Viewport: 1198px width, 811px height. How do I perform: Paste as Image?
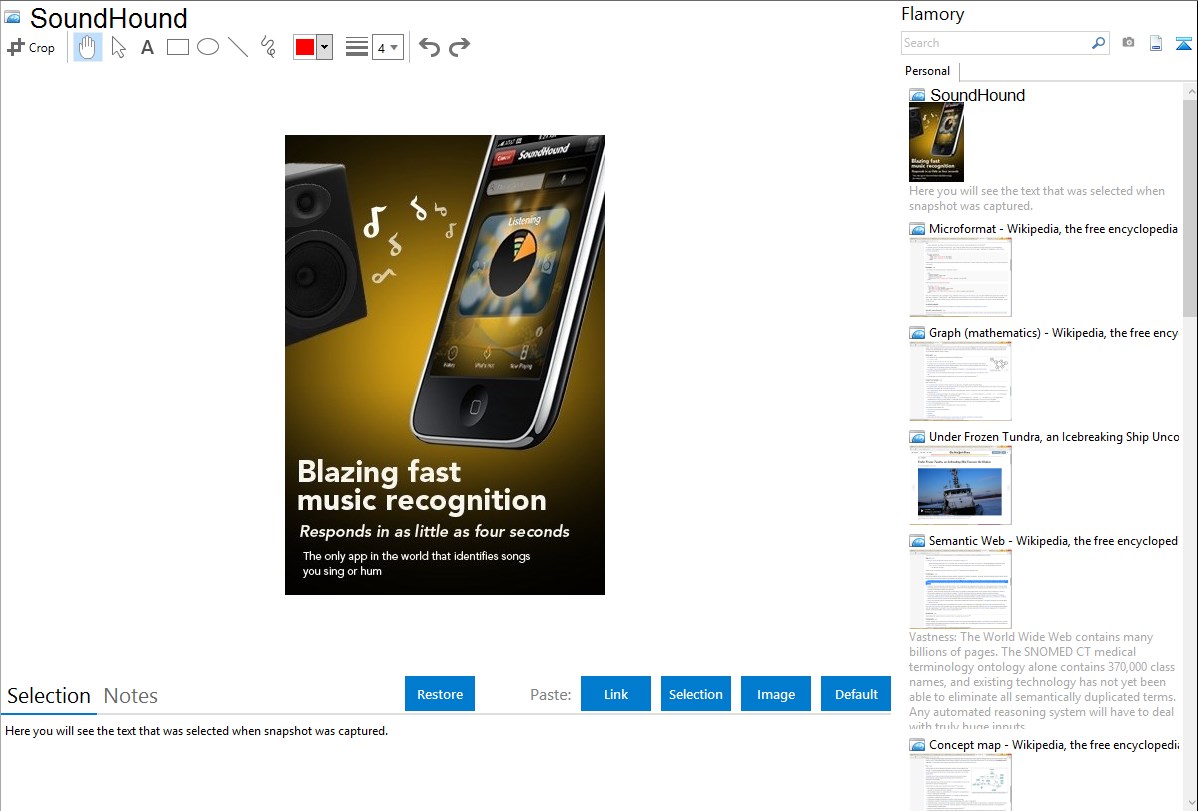[x=776, y=694]
